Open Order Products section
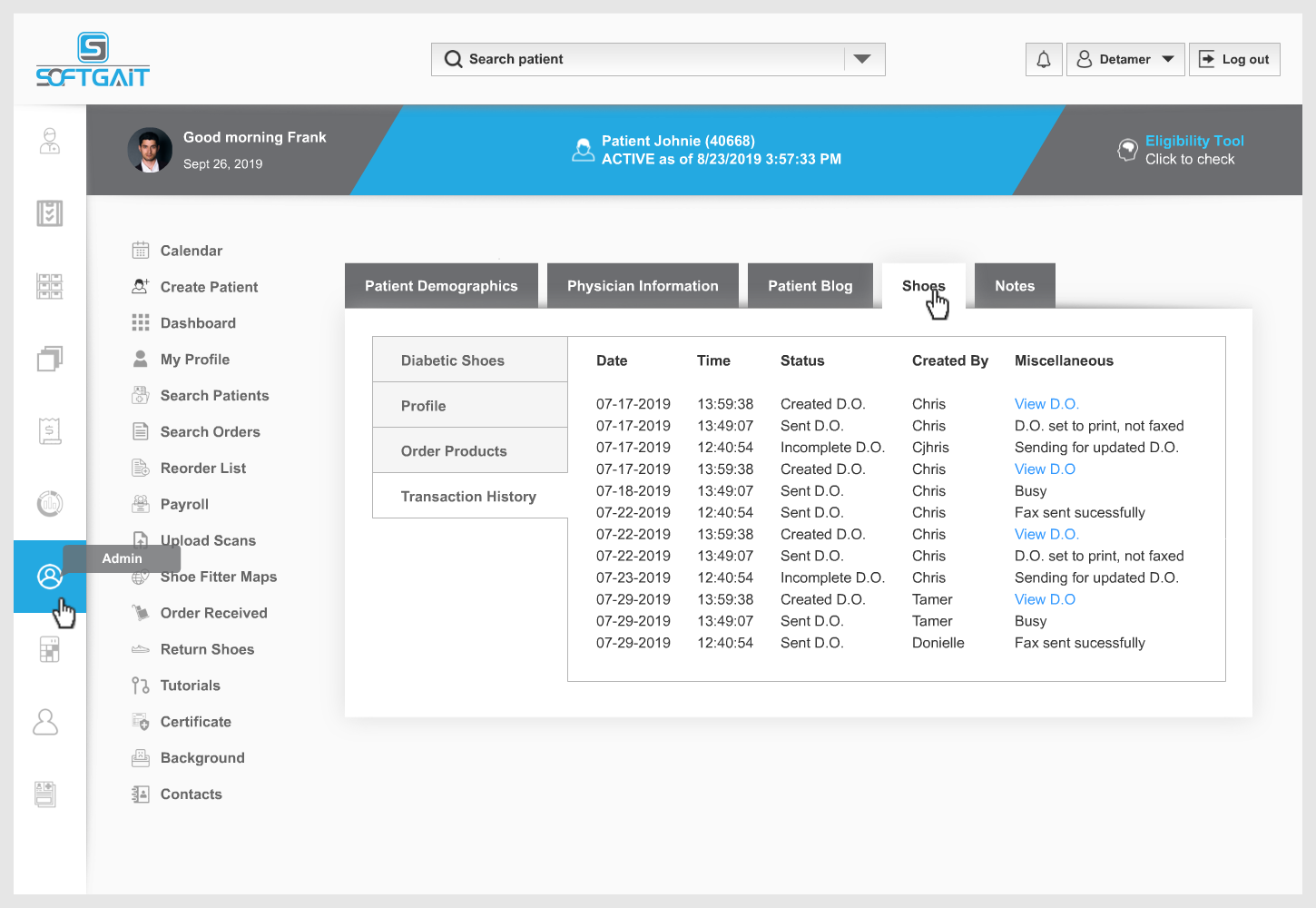 [454, 451]
